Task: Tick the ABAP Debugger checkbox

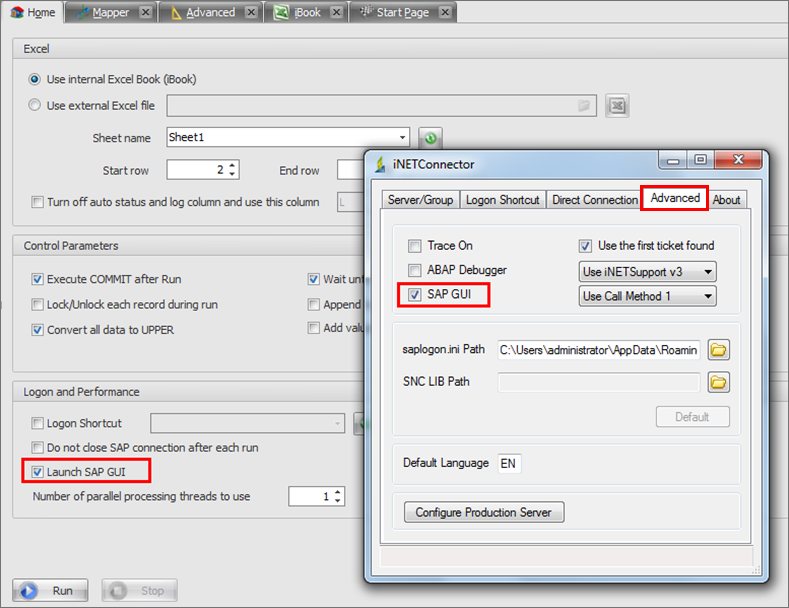Action: [x=415, y=270]
